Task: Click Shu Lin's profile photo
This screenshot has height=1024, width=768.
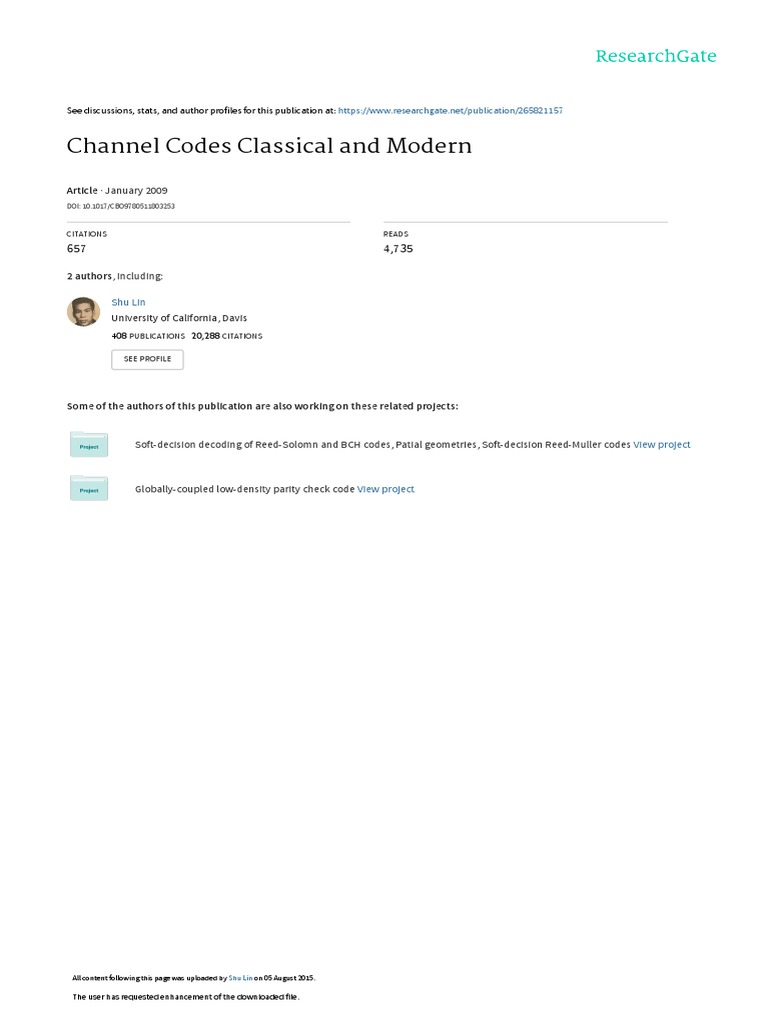Action: pos(83,312)
